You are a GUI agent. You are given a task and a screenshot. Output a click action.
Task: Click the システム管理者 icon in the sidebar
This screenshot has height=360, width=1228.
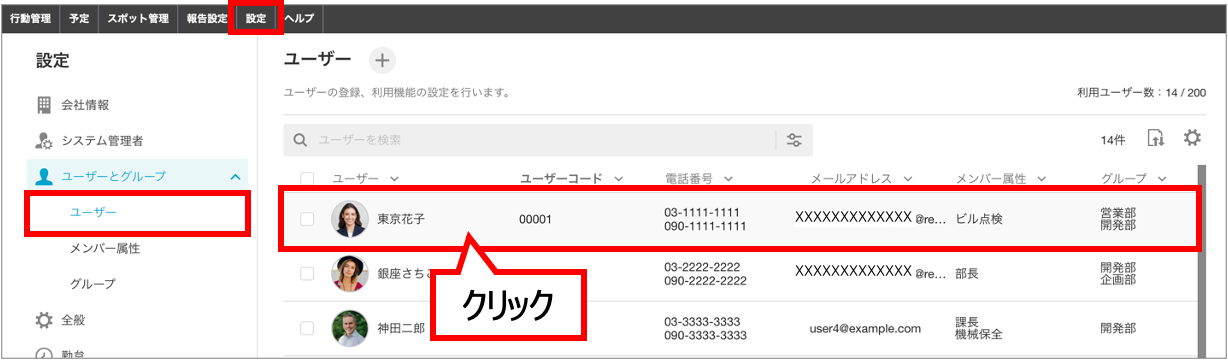[x=44, y=141]
